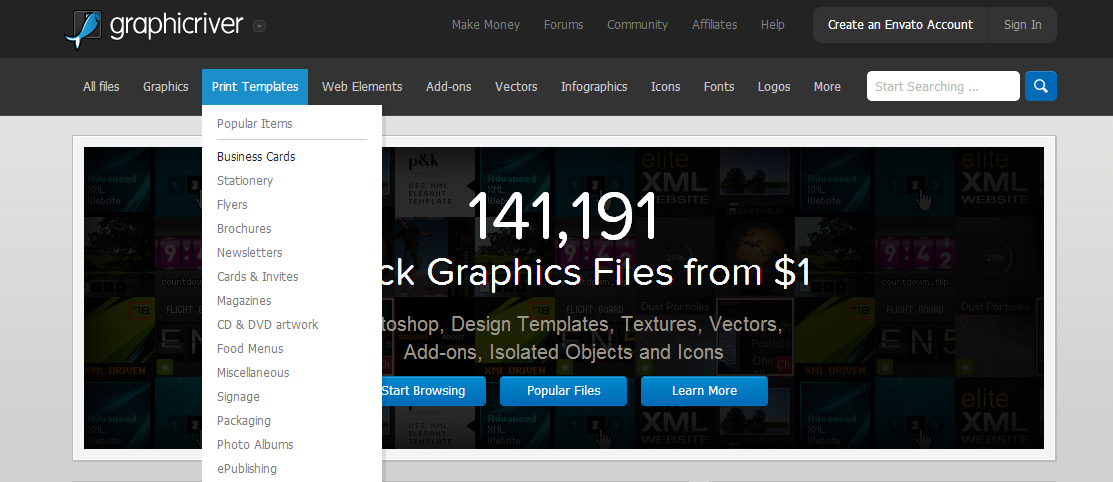Click Create an Envato Account
This screenshot has width=1113, height=482.
900,25
